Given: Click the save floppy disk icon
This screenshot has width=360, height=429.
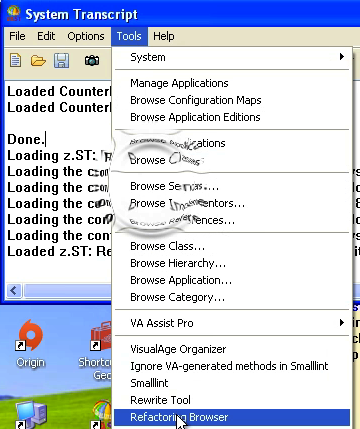Looking at the screenshot, I should pyautogui.click(x=62, y=61).
